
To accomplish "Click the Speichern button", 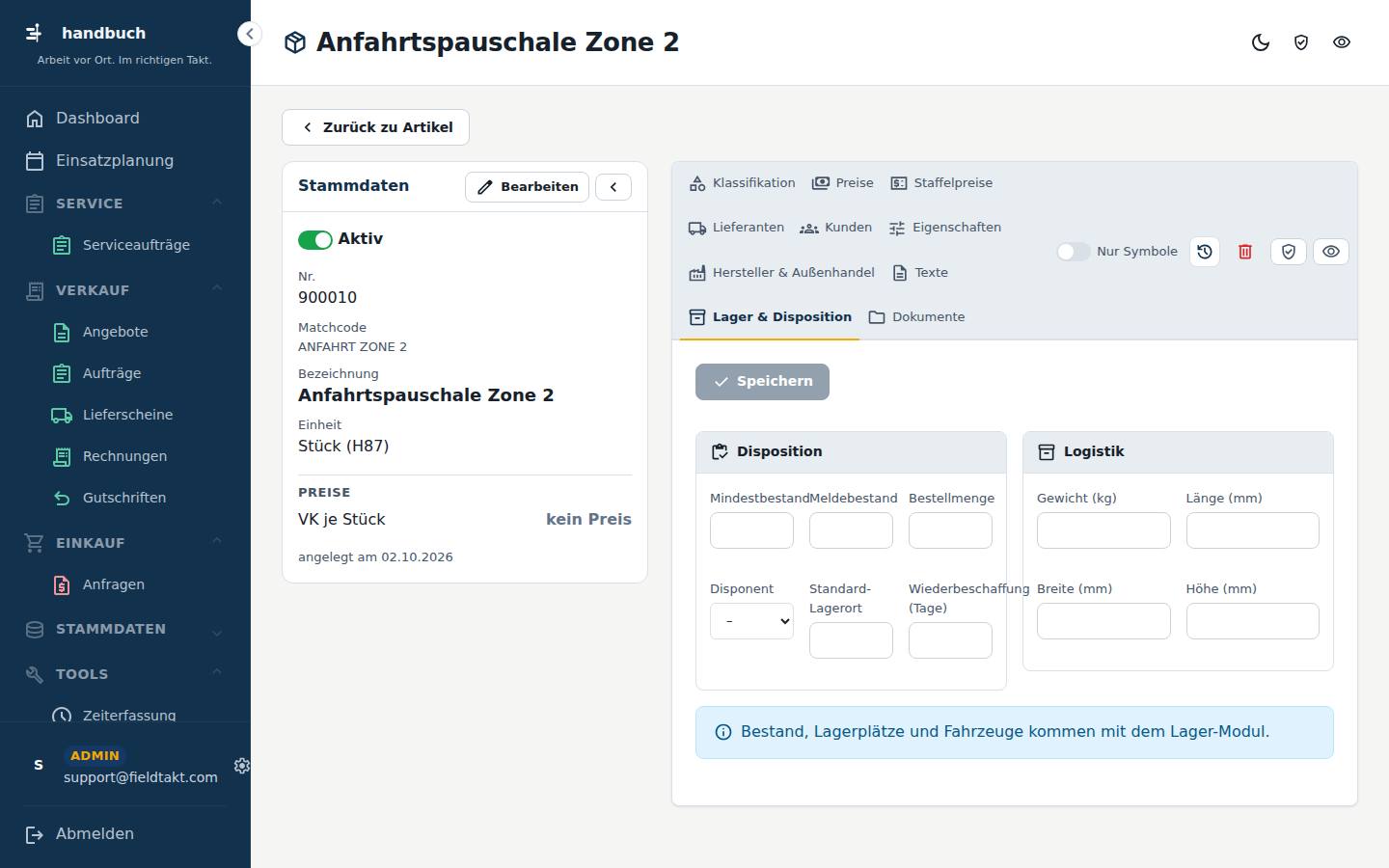I will [762, 382].
